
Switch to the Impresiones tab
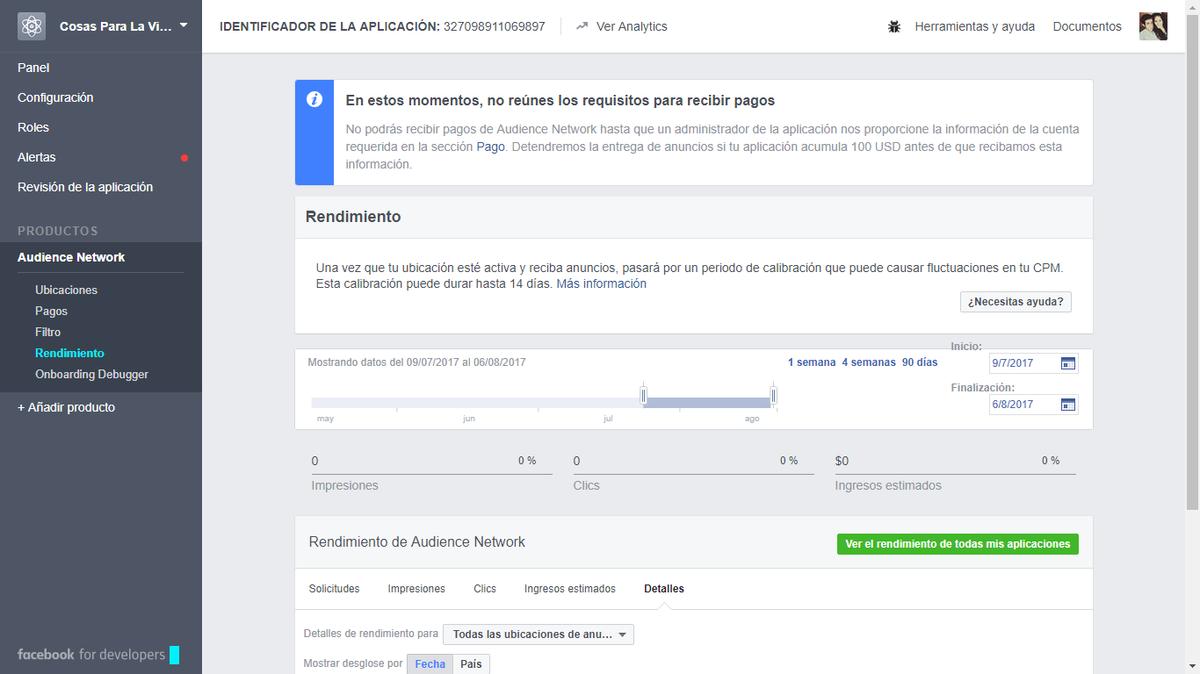tap(416, 588)
